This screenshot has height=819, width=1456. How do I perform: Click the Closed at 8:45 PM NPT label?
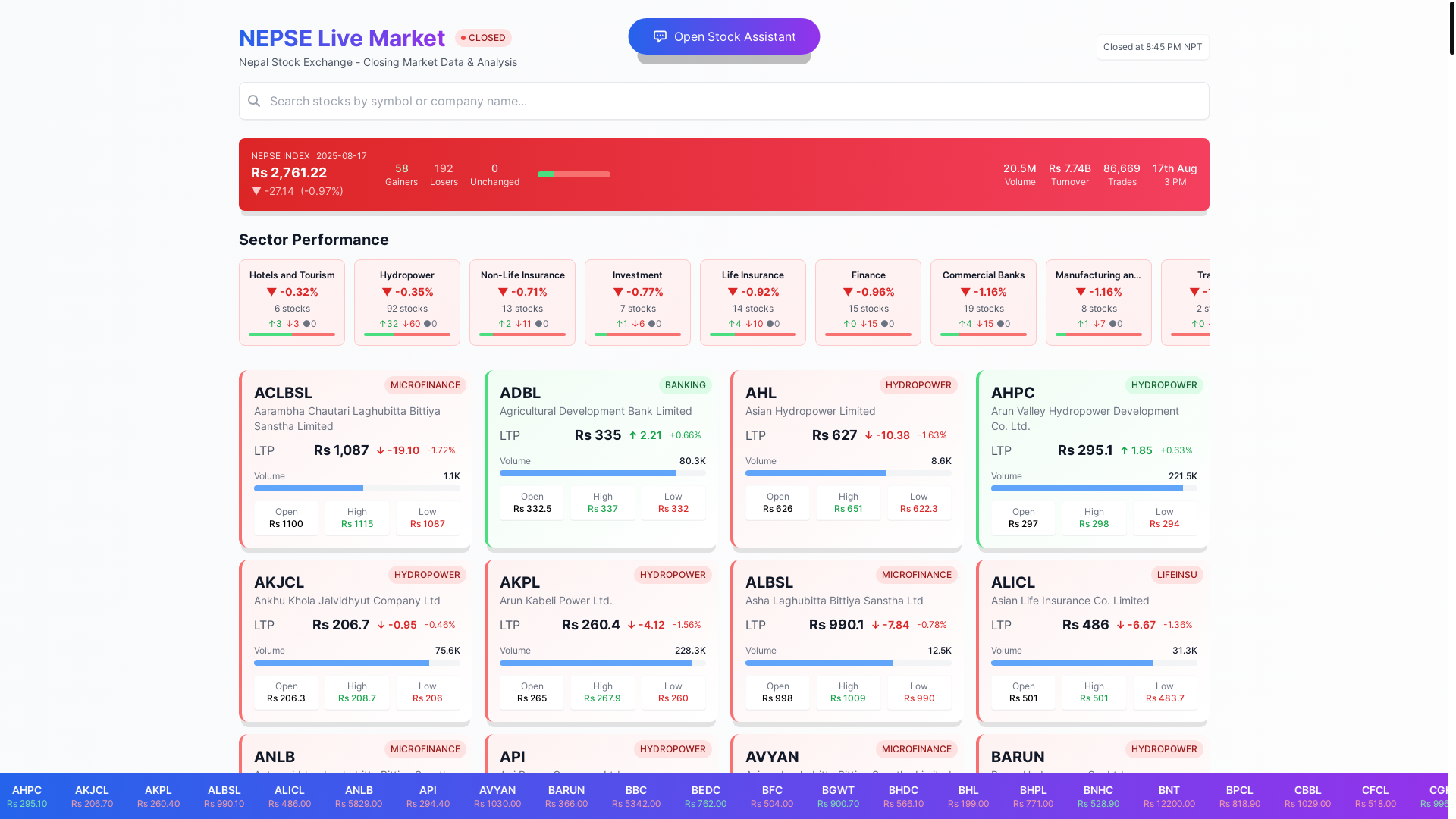pos(1153,47)
